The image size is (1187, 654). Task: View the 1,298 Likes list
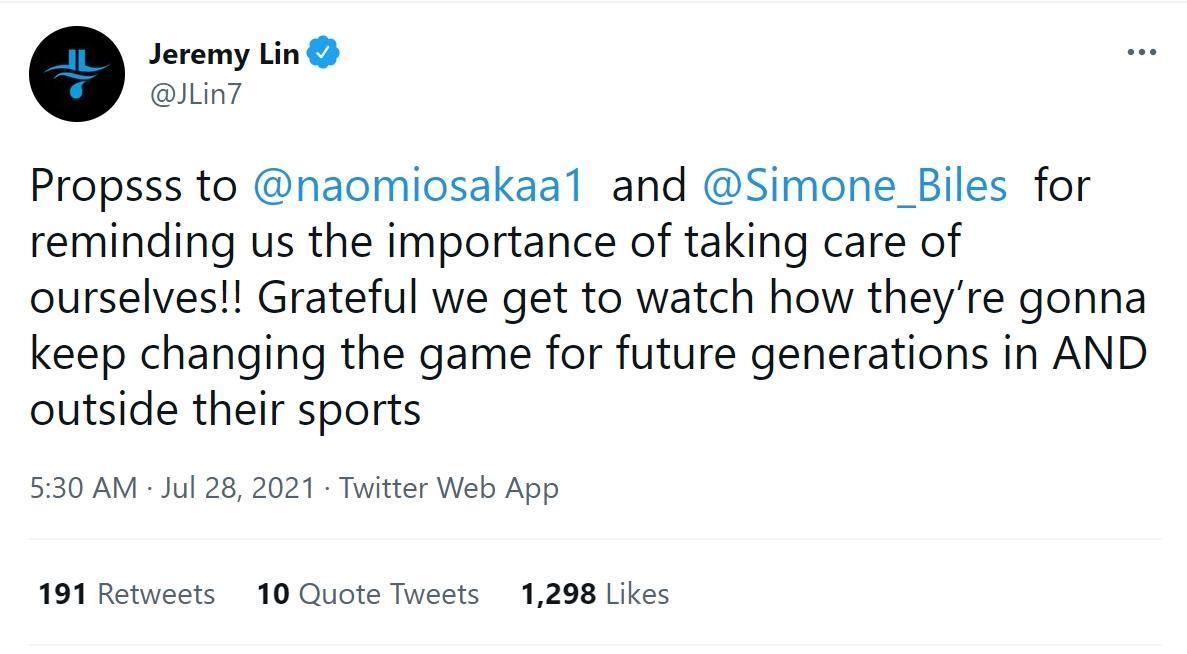[x=594, y=594]
